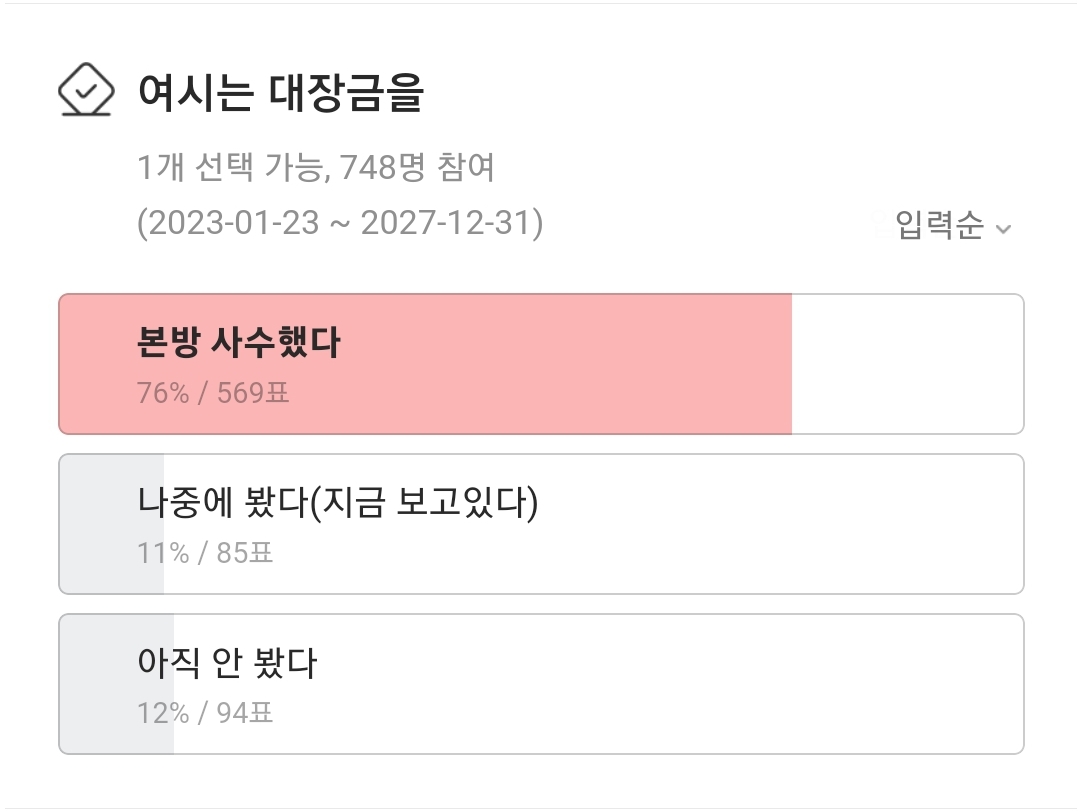Click the gray progress bar of 아직 안 봤다
The width and height of the screenshot is (1079, 812).
116,684
